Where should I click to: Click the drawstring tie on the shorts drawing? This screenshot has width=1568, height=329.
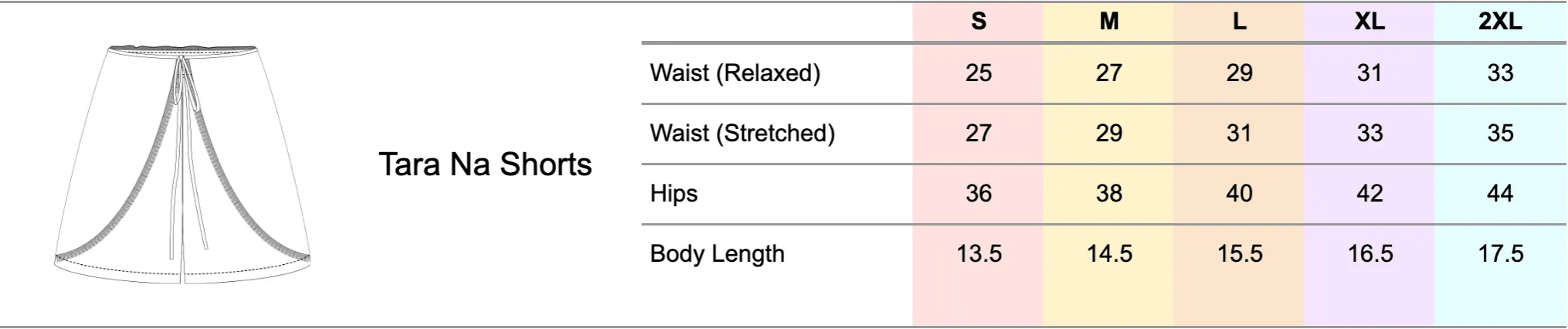pos(185,85)
